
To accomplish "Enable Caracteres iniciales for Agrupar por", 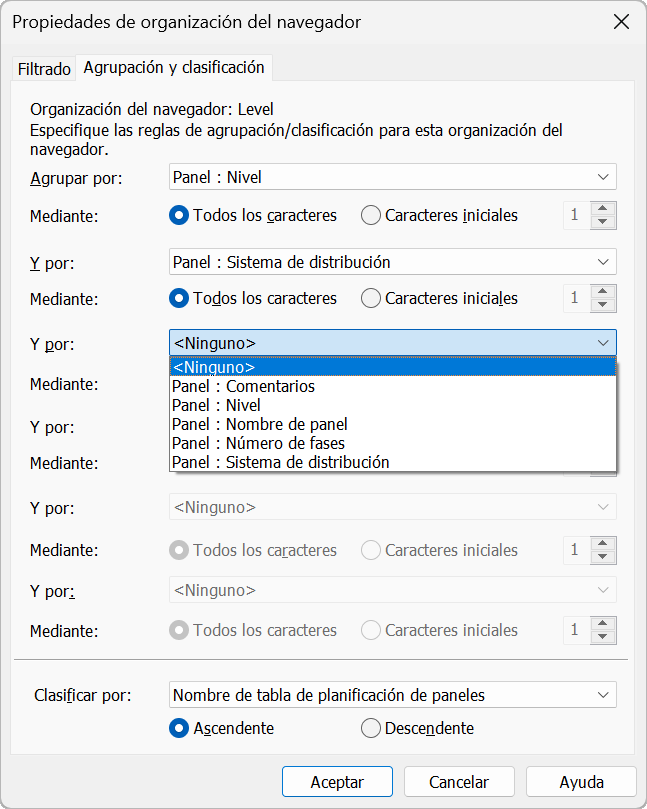I will (x=371, y=215).
